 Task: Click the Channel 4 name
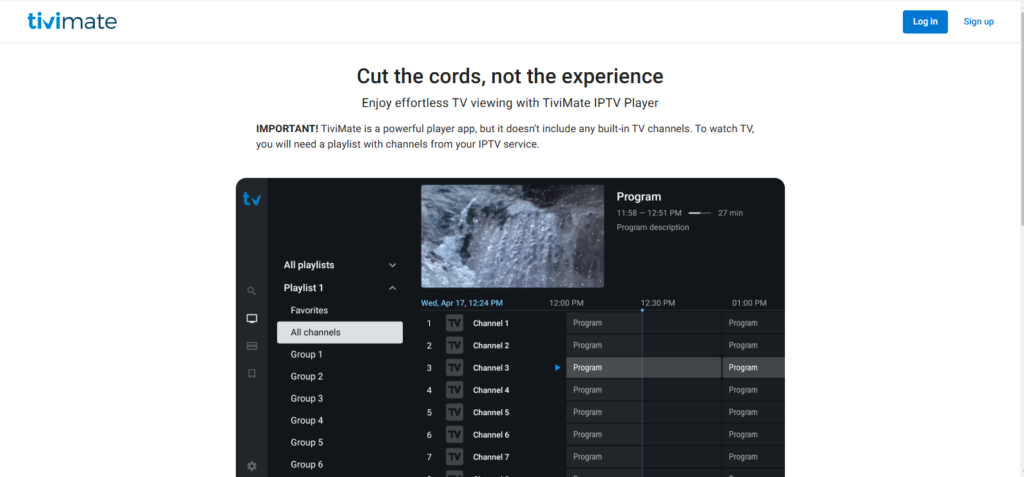(490, 390)
